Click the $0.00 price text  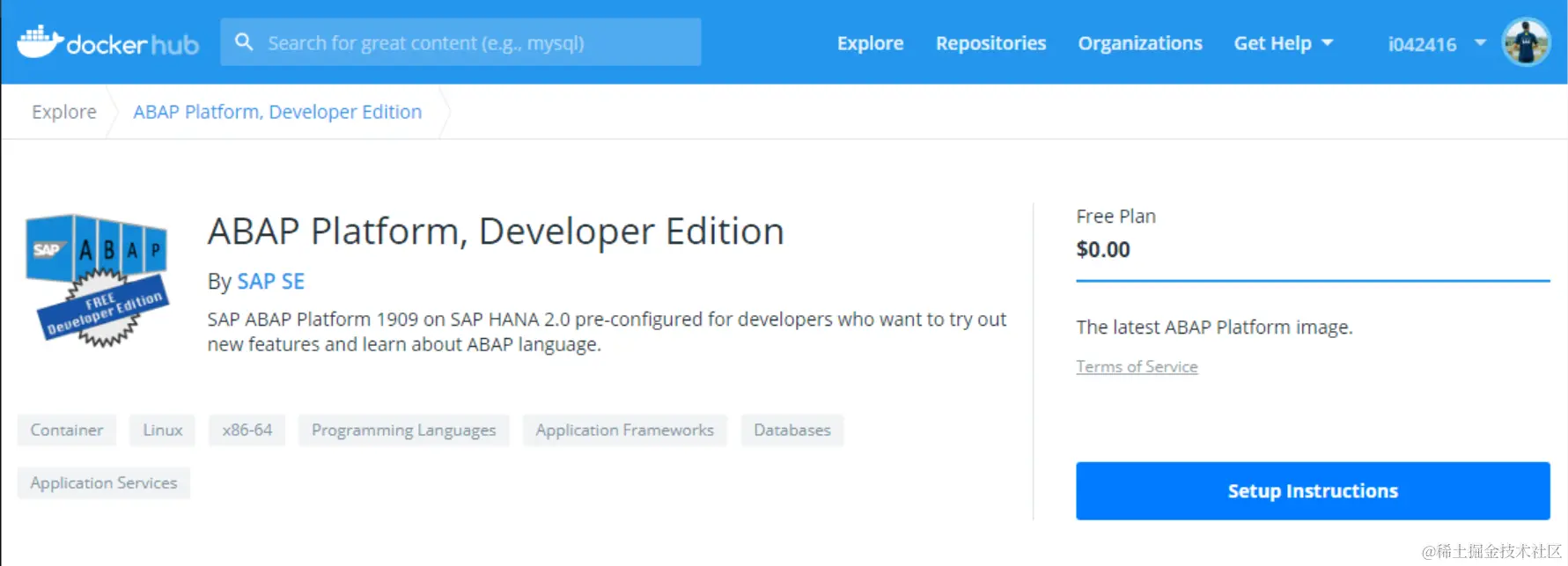pos(1103,250)
